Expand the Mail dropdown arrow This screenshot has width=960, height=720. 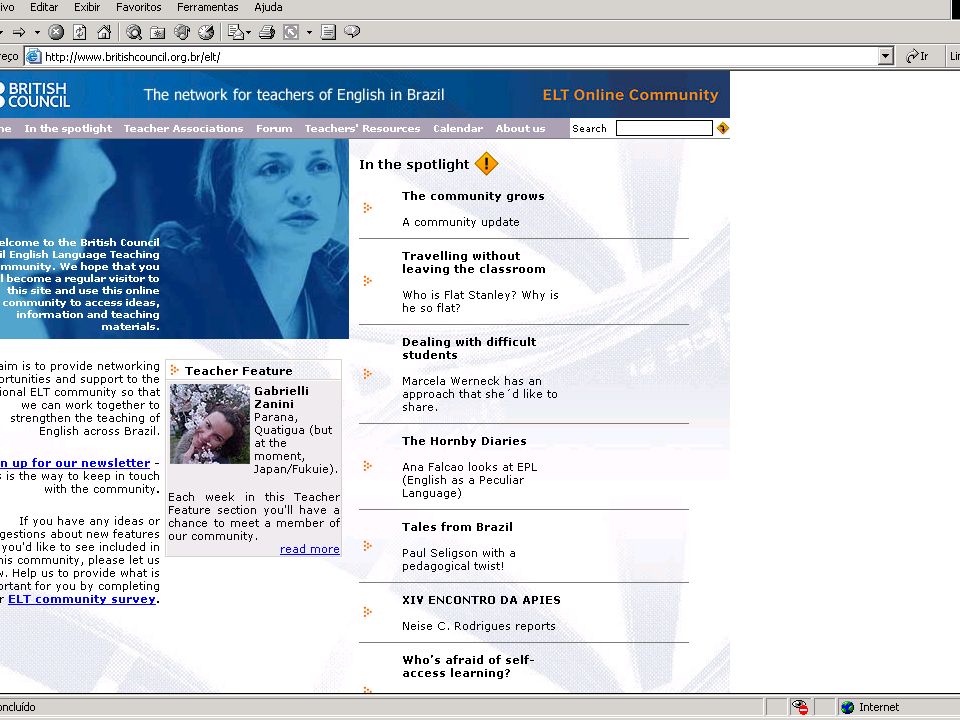tap(249, 32)
